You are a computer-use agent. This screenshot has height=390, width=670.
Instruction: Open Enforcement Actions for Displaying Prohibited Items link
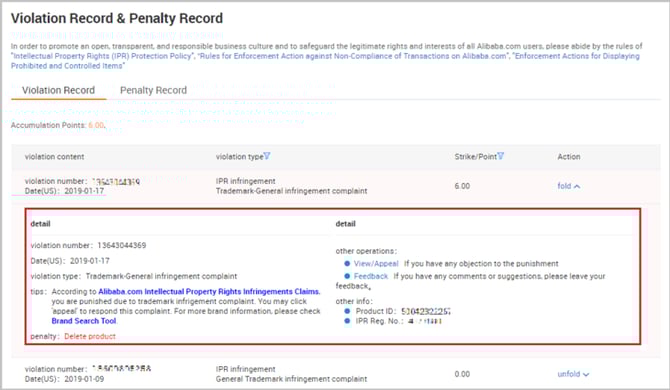point(325,61)
